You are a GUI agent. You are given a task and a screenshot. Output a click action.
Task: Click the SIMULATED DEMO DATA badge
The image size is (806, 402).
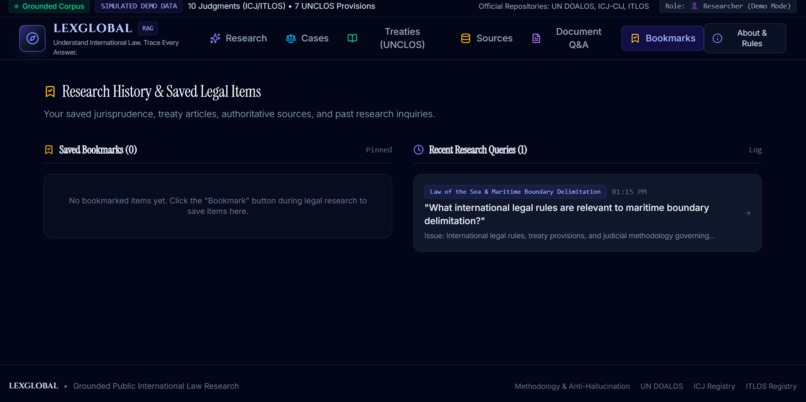[139, 6]
